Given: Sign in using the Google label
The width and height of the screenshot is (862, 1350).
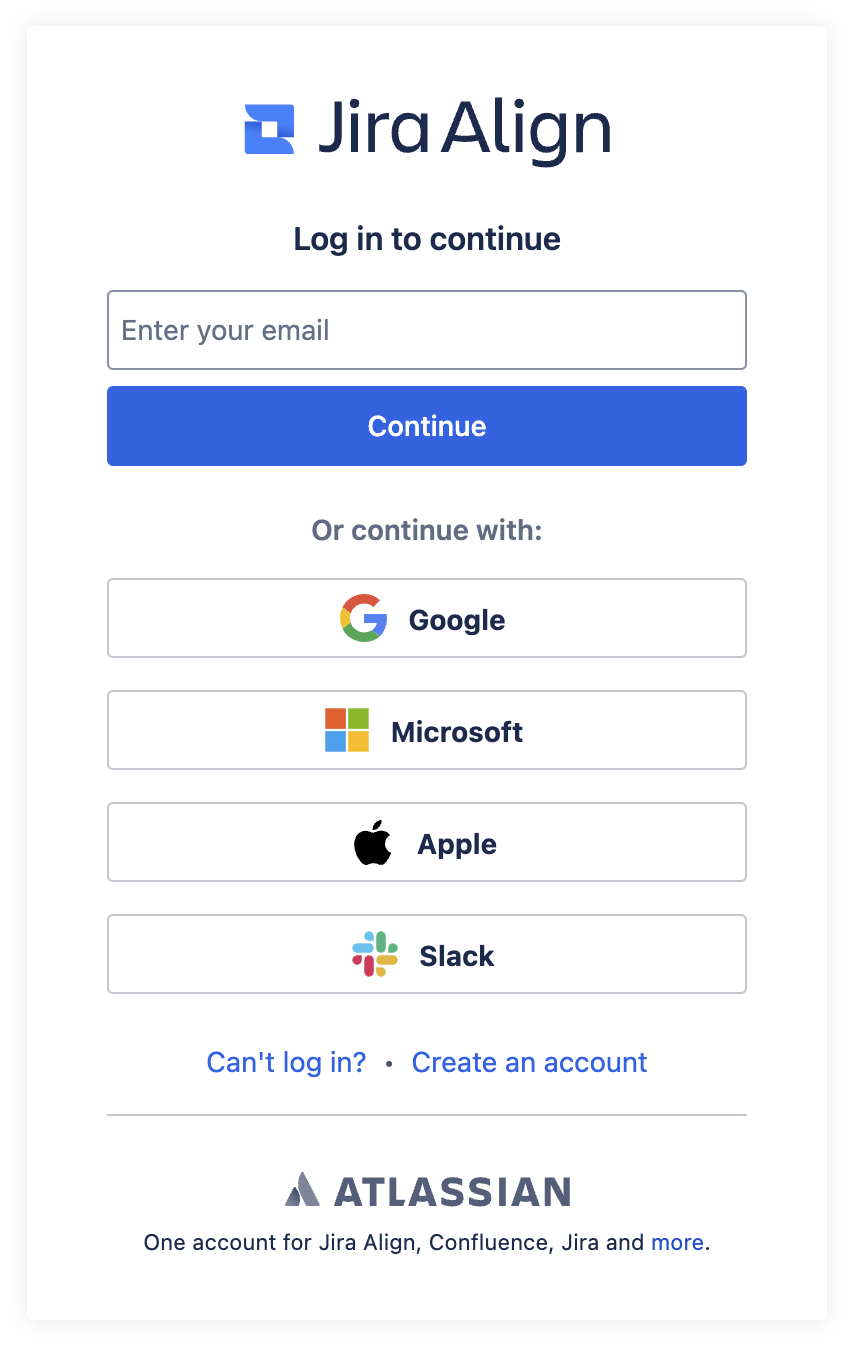Looking at the screenshot, I should click(x=457, y=620).
